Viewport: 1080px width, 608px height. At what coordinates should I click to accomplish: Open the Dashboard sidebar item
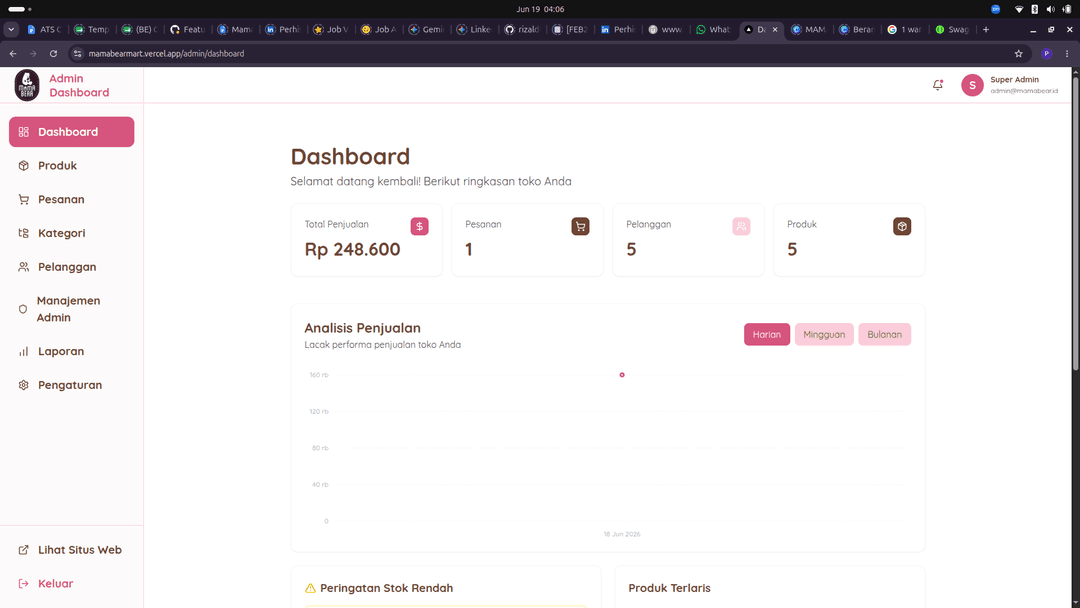coord(72,132)
